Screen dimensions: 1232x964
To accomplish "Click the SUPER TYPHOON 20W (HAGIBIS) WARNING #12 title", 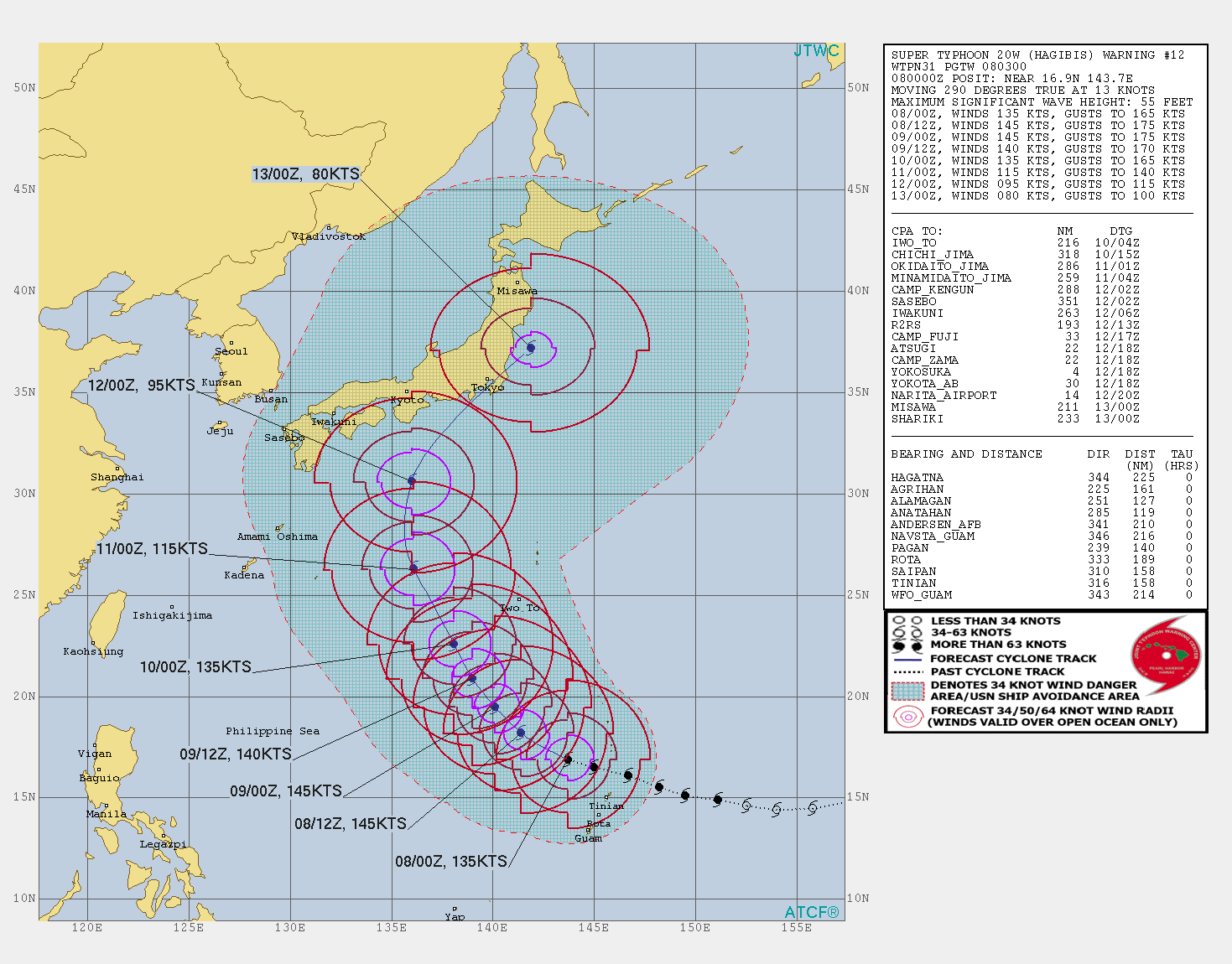I will (x=1038, y=54).
